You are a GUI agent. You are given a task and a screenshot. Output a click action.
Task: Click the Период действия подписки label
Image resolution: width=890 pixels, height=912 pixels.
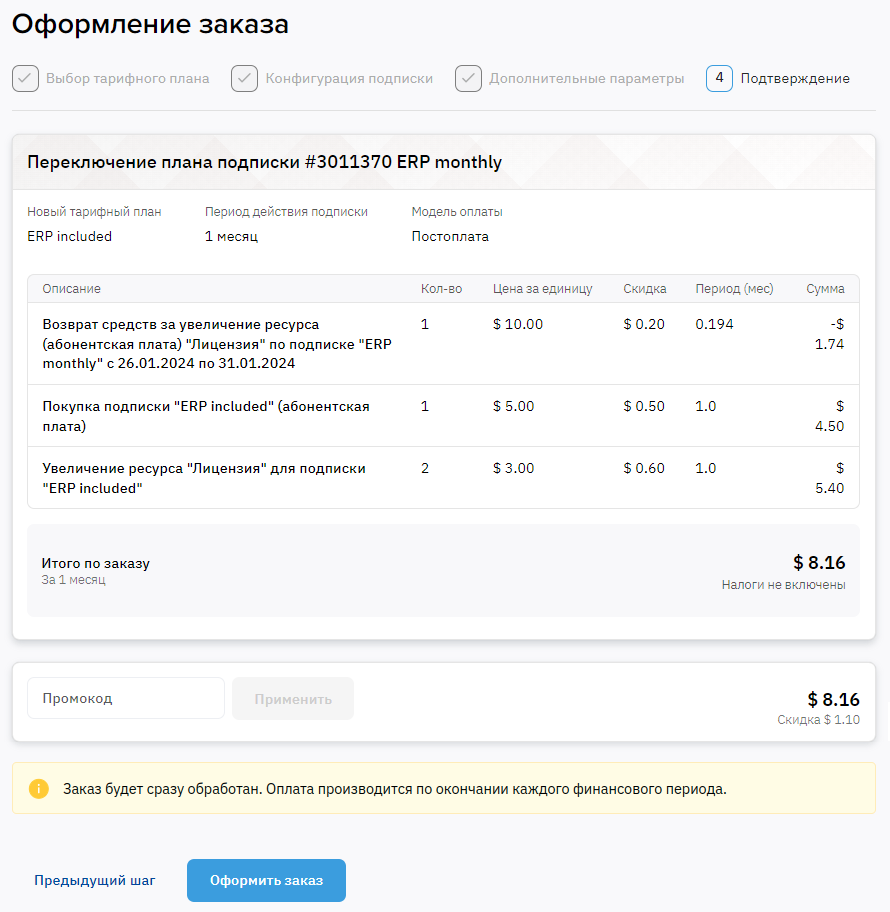286,212
